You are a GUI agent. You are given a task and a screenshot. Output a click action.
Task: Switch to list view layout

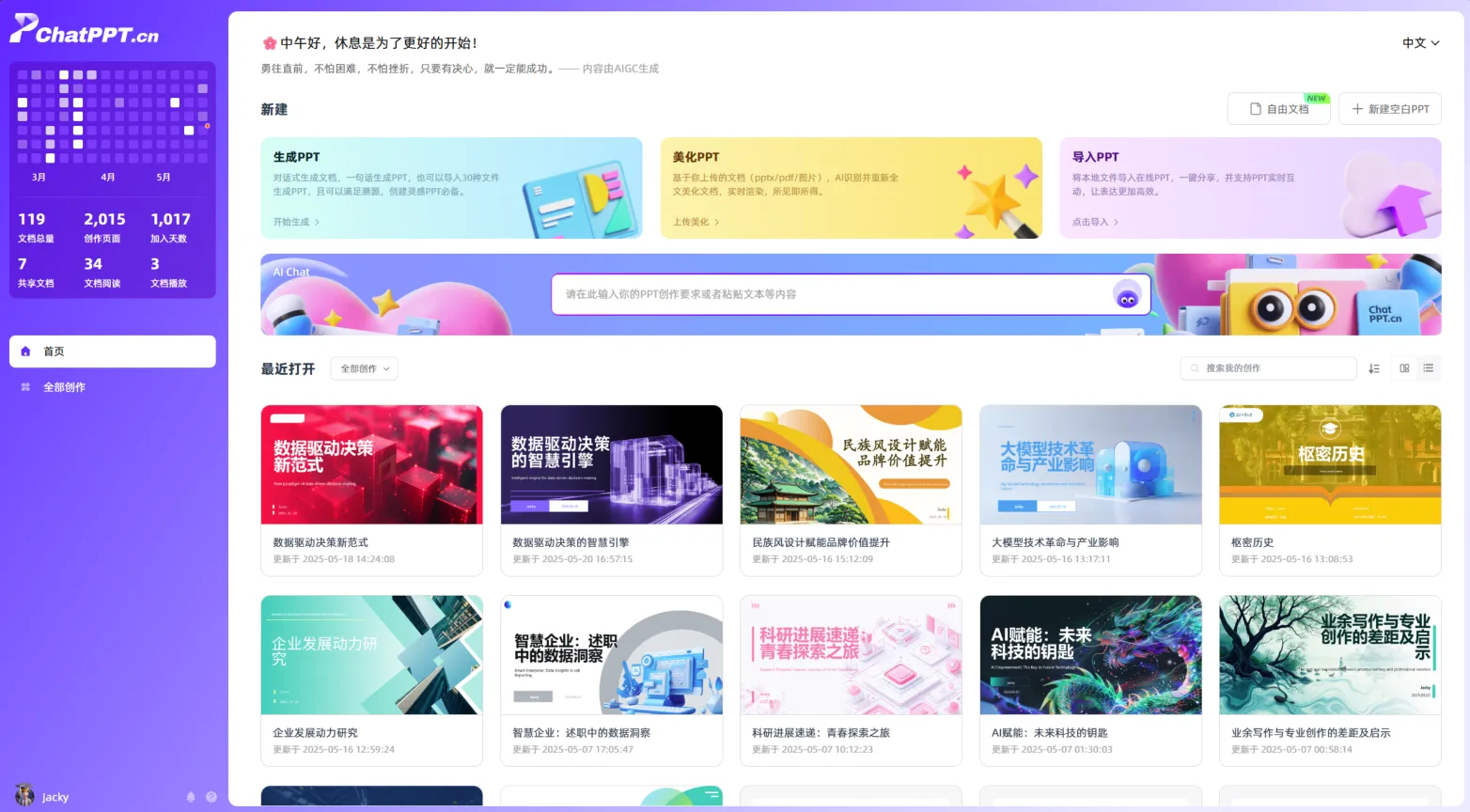[x=1428, y=368]
